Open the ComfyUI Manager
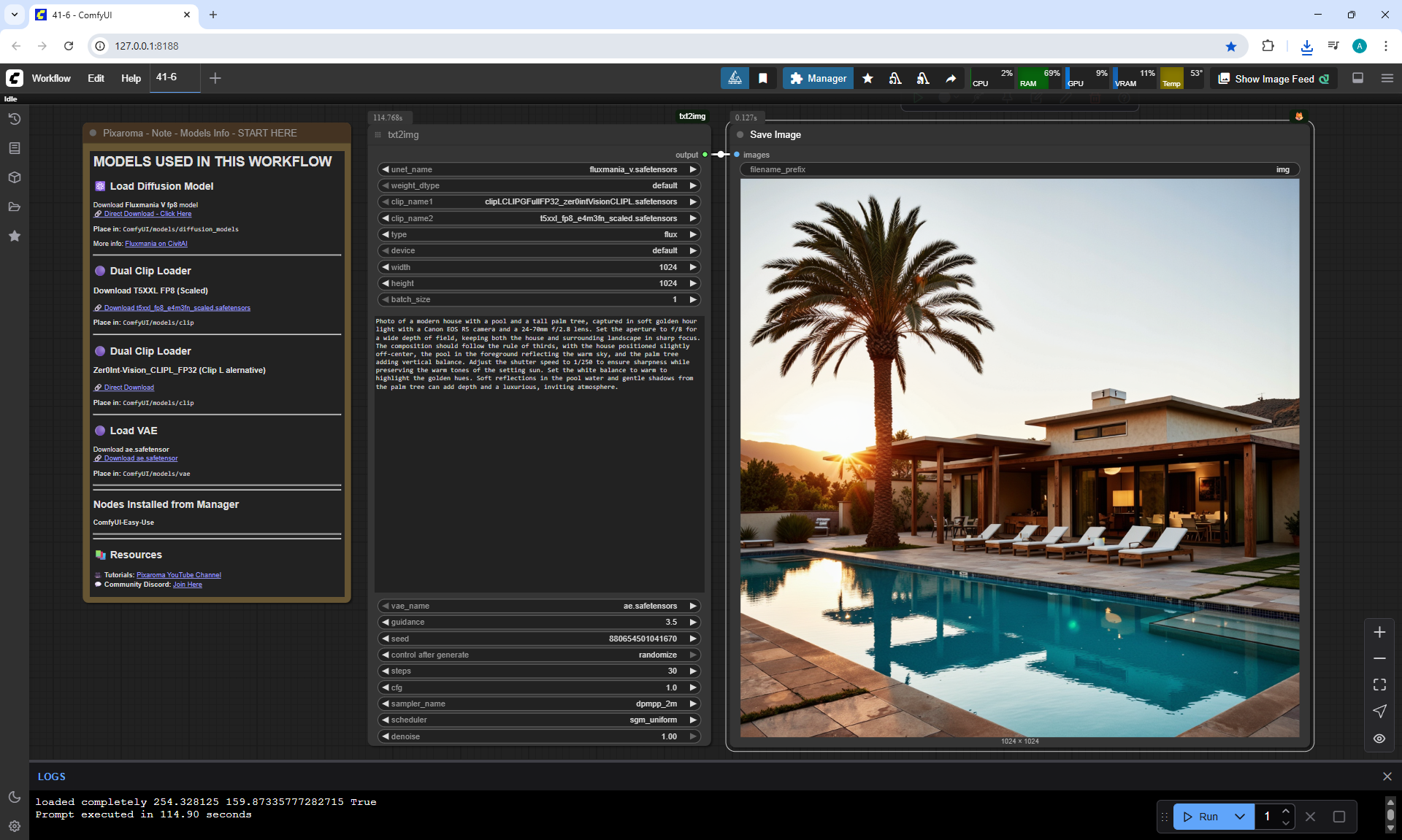 click(818, 78)
